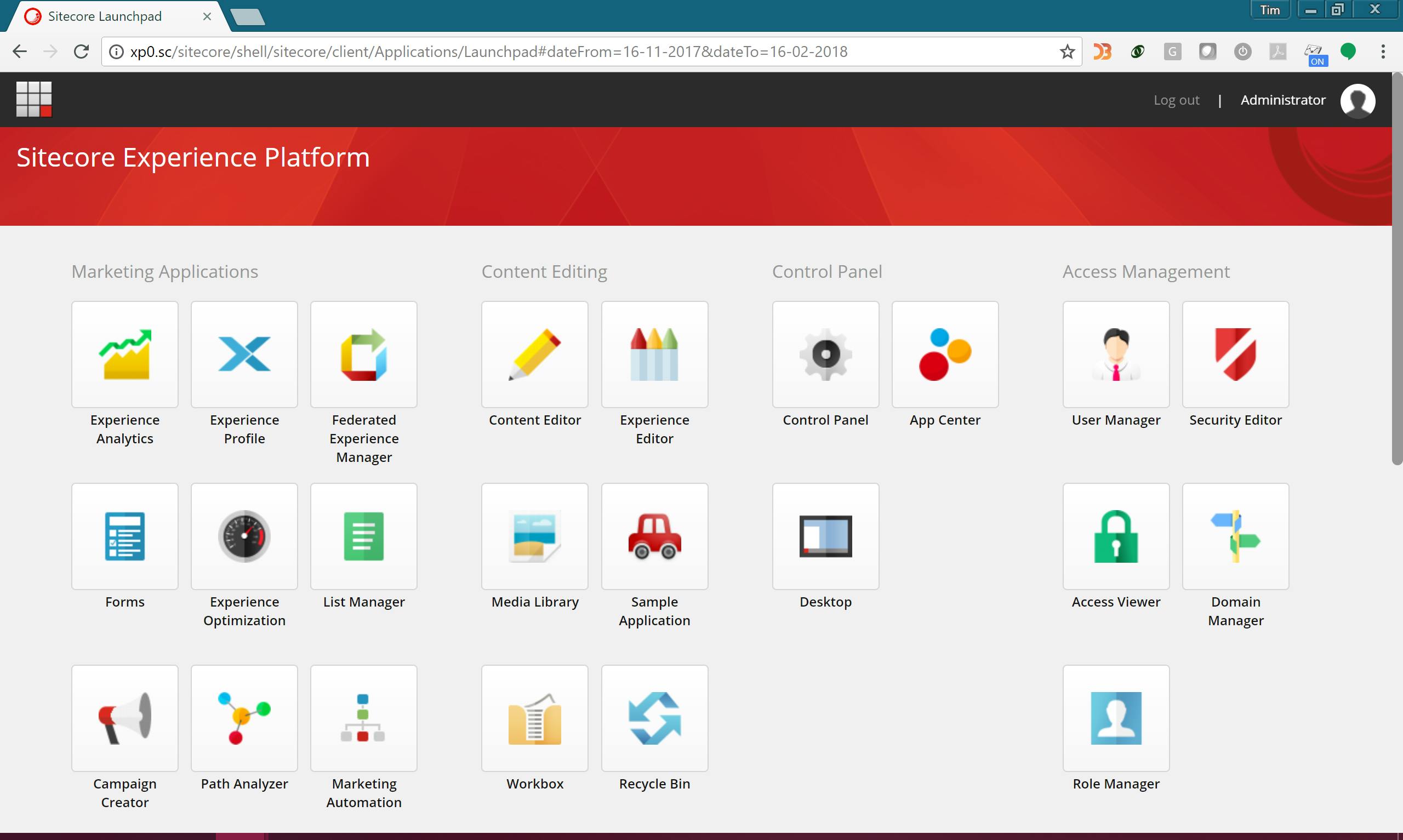Open Marketing Automation tile
The height and width of the screenshot is (840, 1403).
coord(364,718)
